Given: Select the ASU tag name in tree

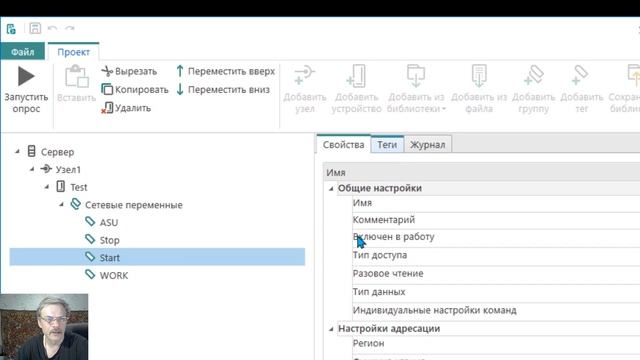Looking at the screenshot, I should tap(109, 222).
